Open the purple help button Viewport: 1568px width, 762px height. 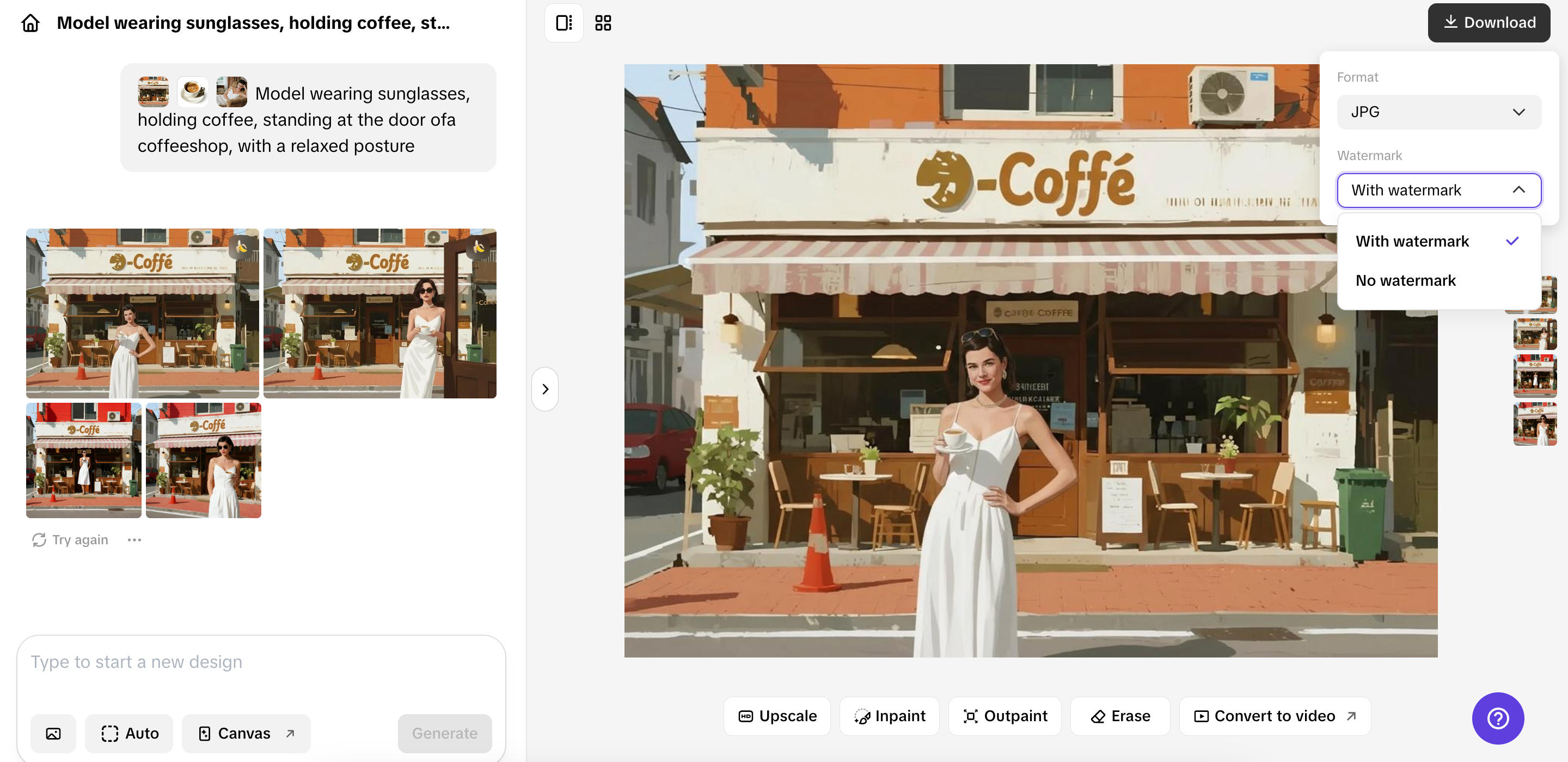1497,718
